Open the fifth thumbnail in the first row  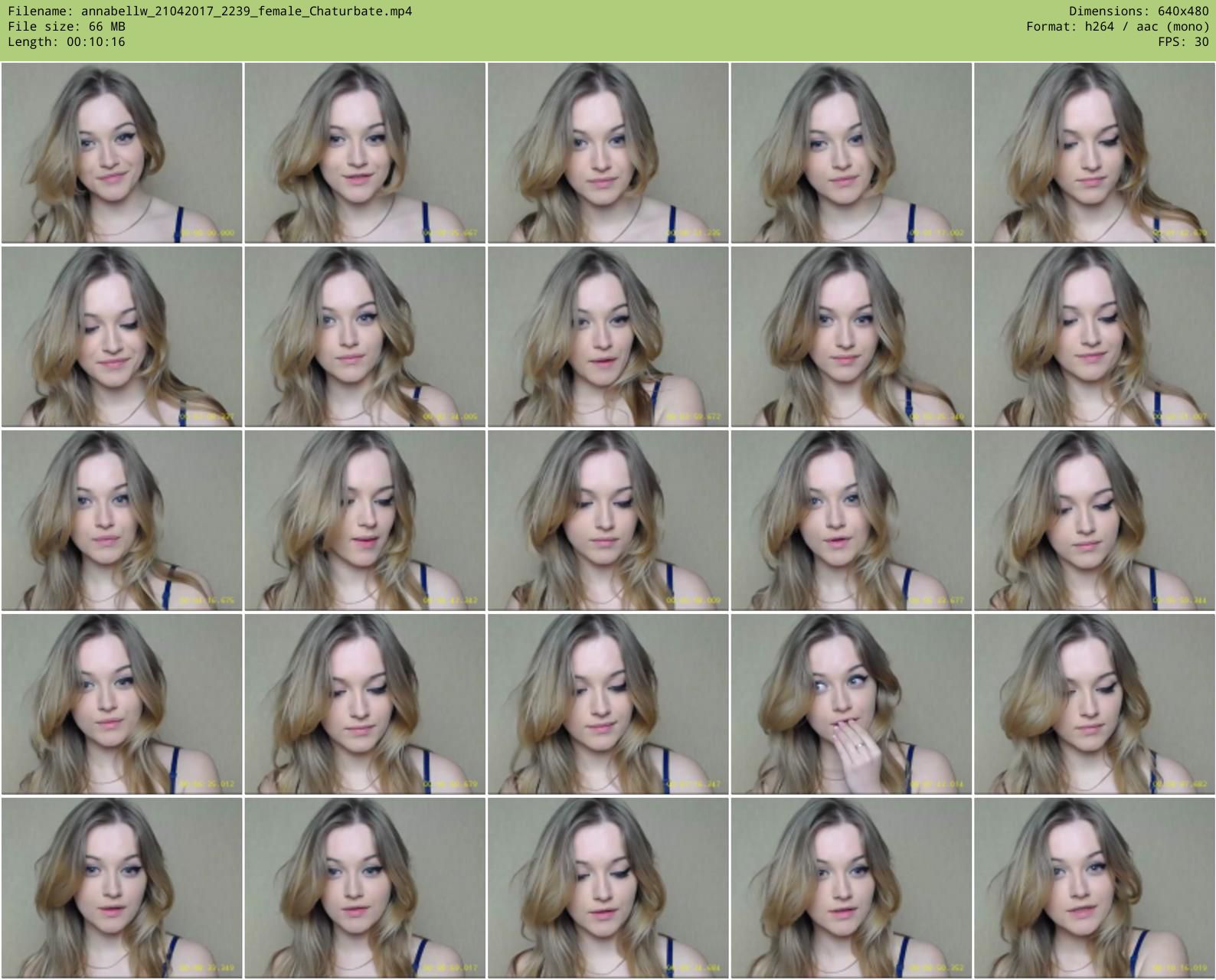click(1094, 152)
